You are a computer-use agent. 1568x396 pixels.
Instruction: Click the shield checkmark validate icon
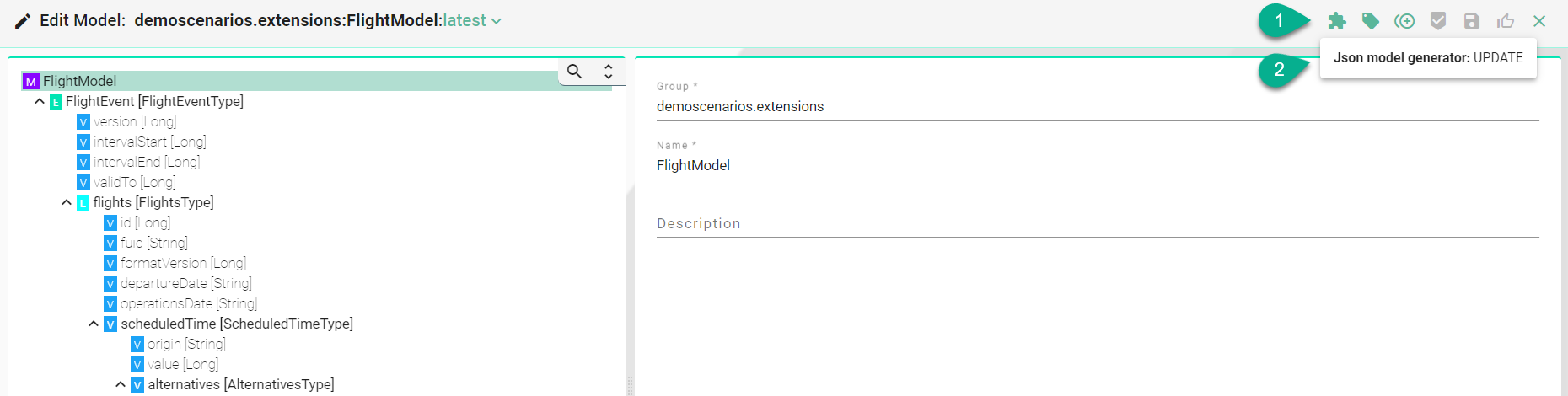pyautogui.click(x=1438, y=21)
